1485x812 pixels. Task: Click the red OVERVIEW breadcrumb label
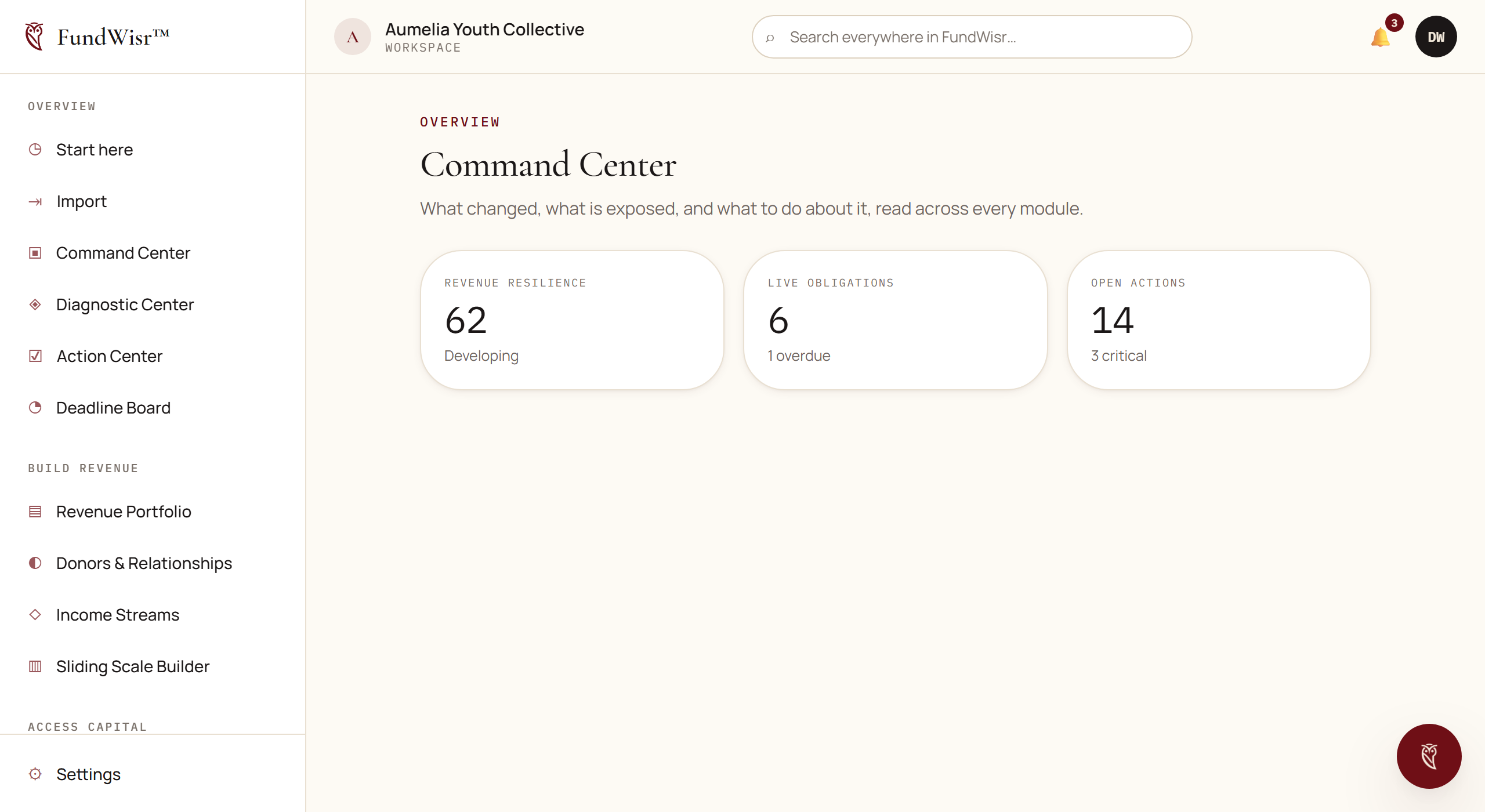tap(459, 122)
